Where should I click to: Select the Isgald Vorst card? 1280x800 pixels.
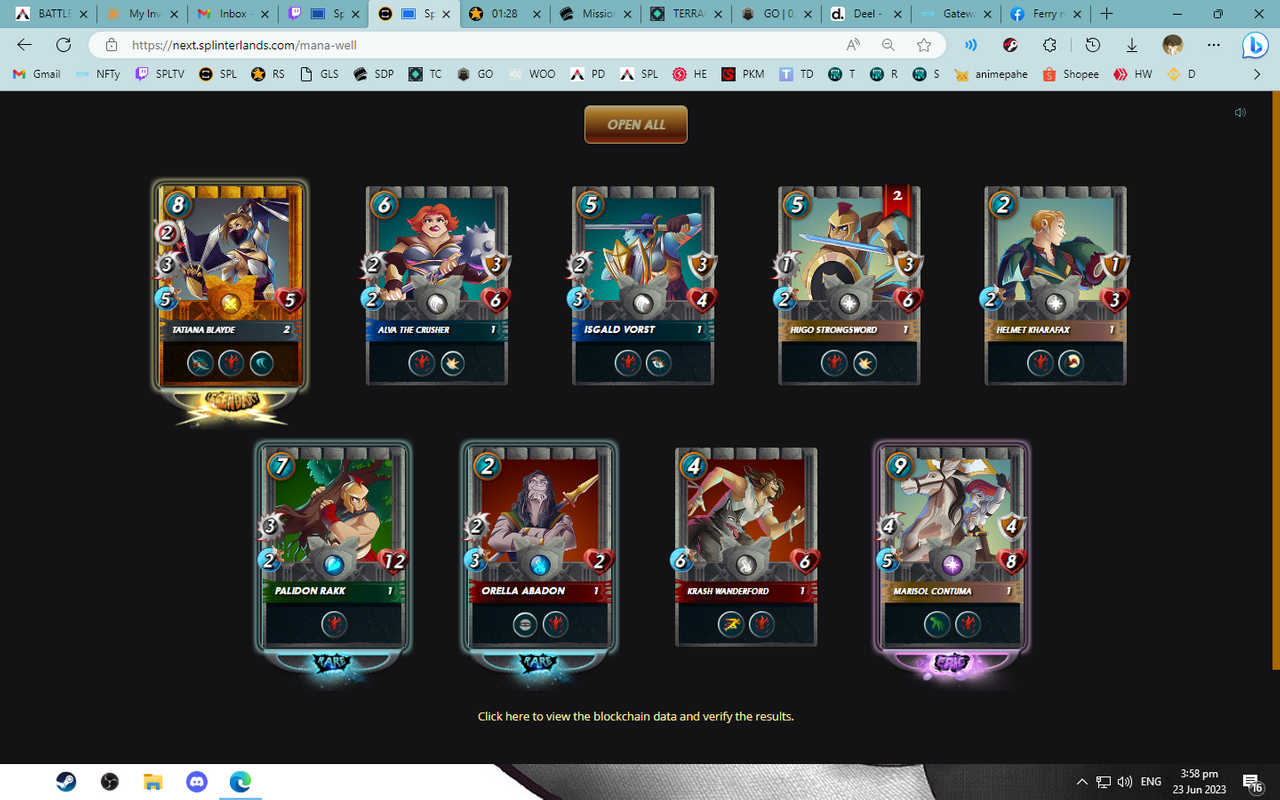643,286
